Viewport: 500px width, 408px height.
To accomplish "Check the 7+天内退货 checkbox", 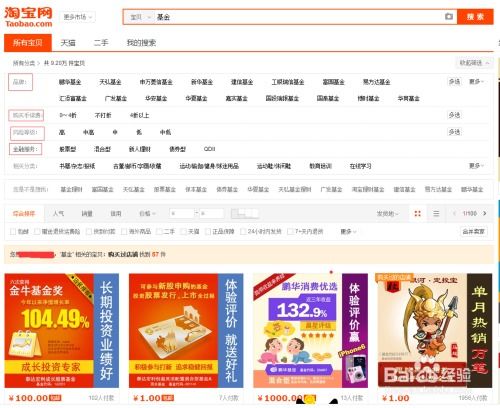I will [290, 231].
